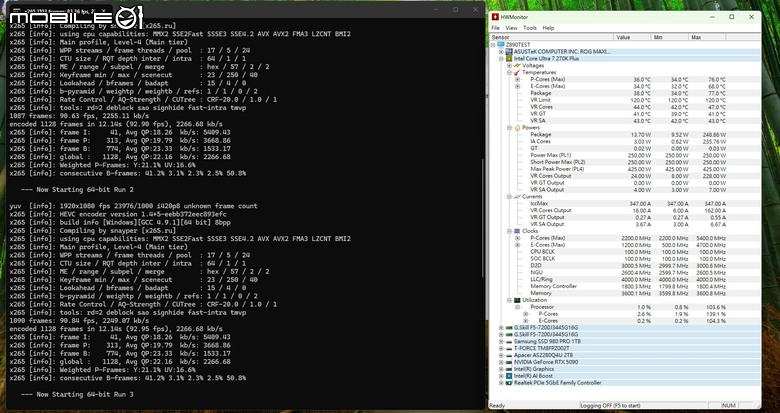The height and width of the screenshot is (413, 780).
Task: Click the Intel(R) AI Boost icon
Action: tap(509, 376)
